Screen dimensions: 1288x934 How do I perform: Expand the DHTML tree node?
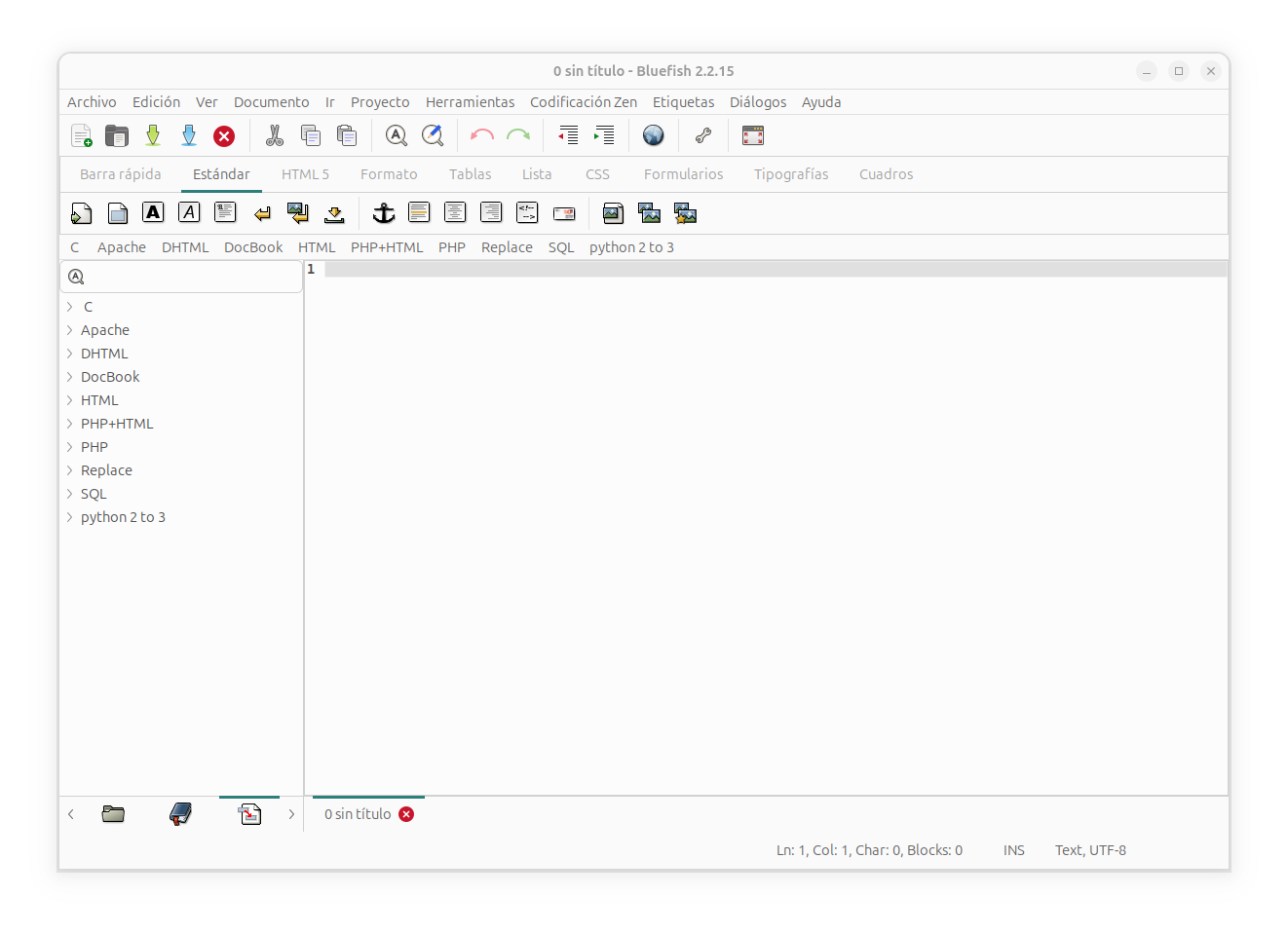70,354
